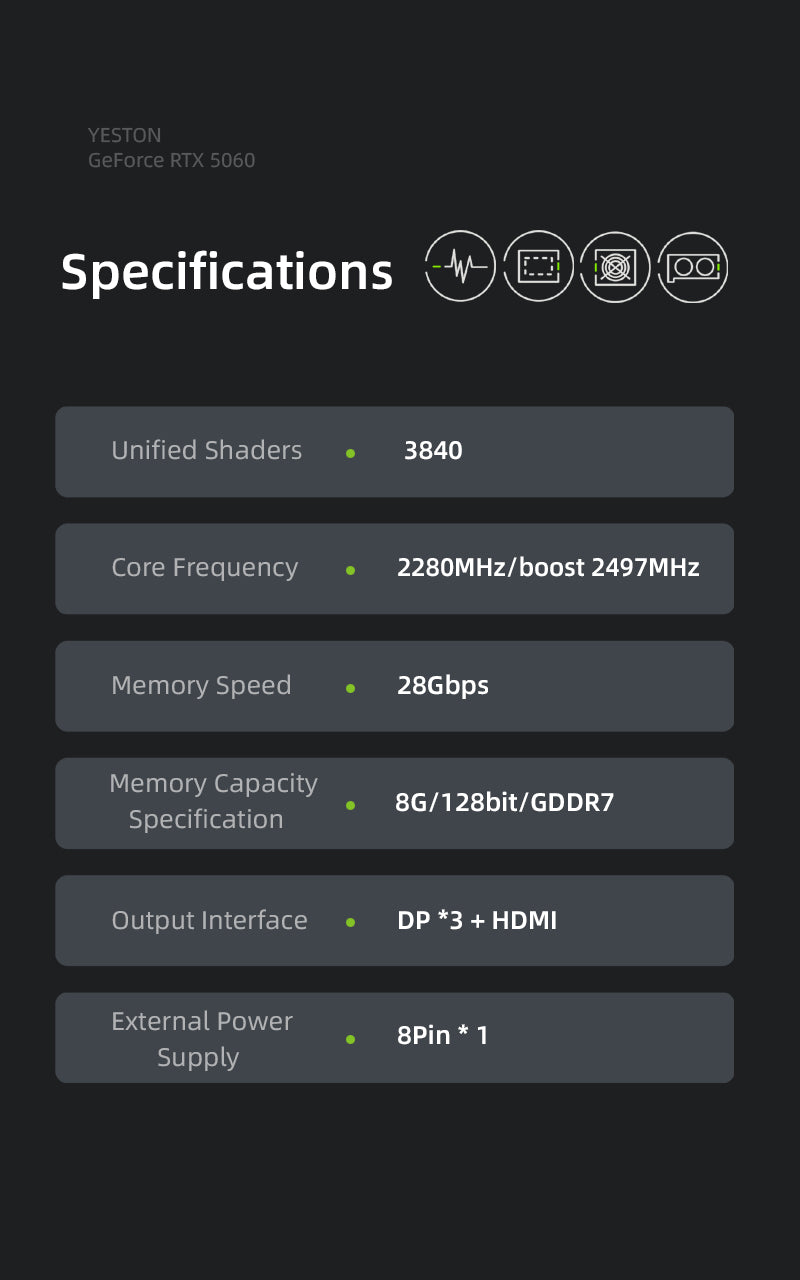This screenshot has width=800, height=1280.
Task: Click the Specifications heading
Action: coord(227,272)
